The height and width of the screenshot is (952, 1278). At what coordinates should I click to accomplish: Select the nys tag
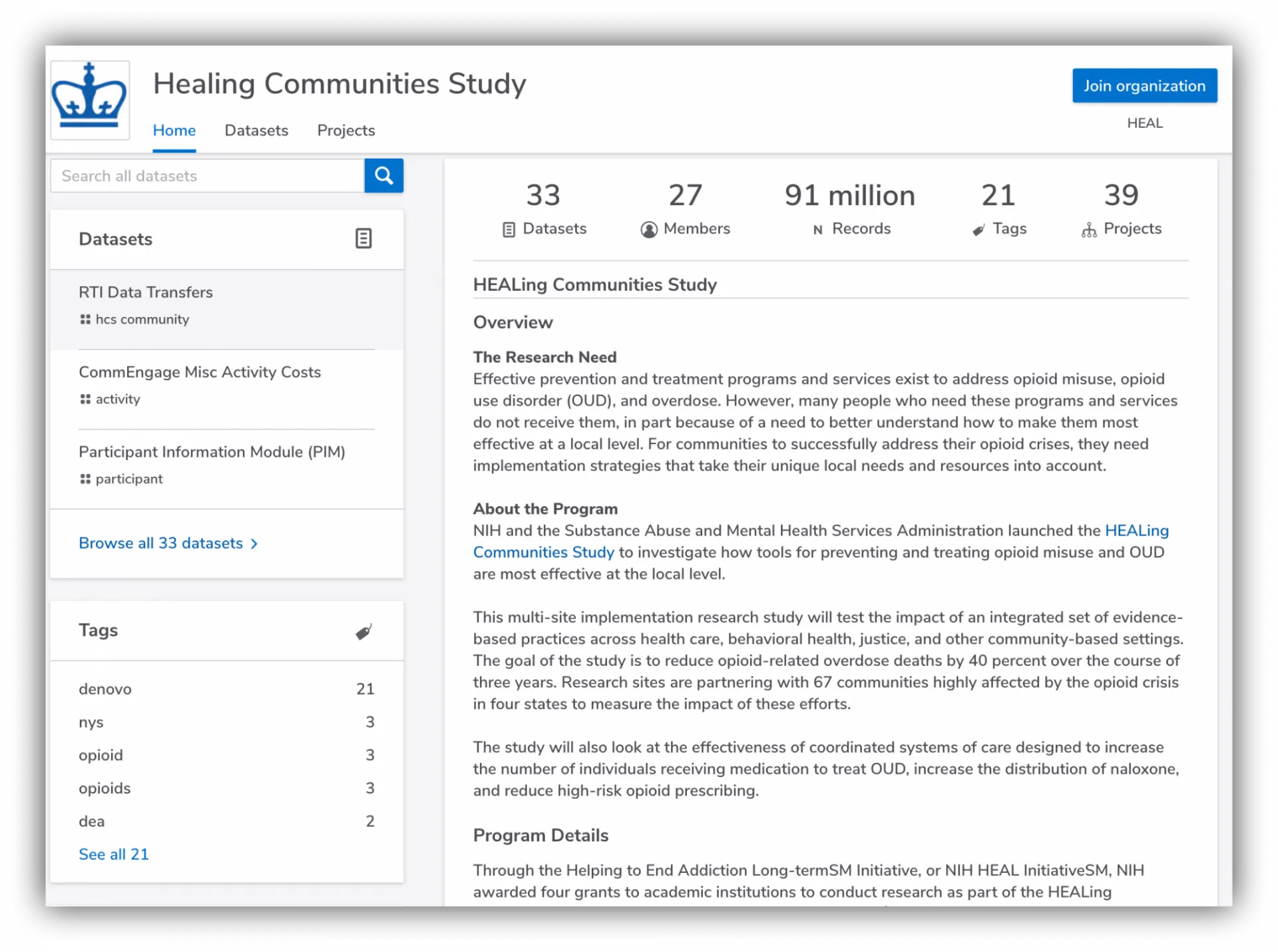[x=91, y=722]
